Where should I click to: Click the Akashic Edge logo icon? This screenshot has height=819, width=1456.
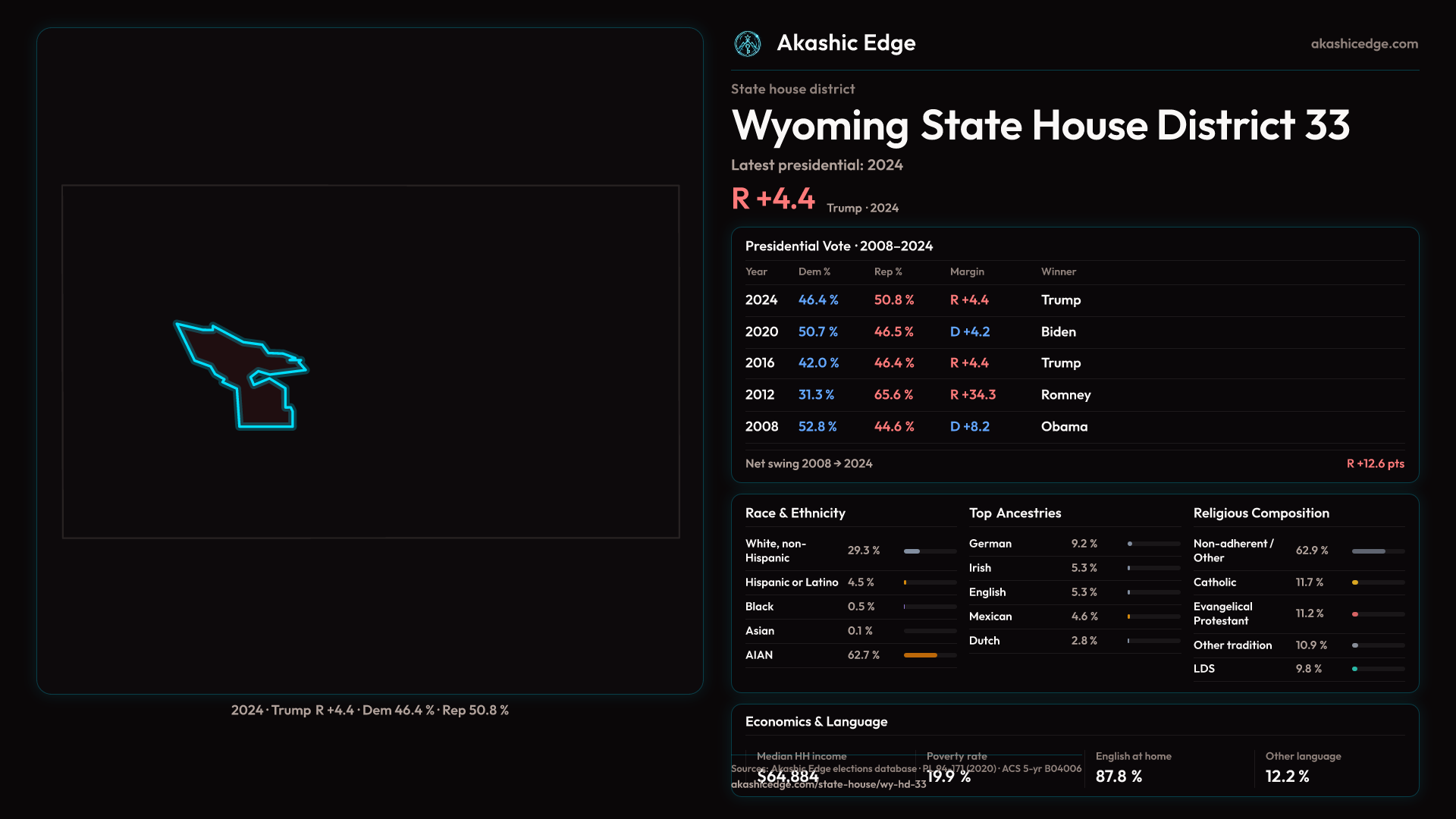click(748, 44)
